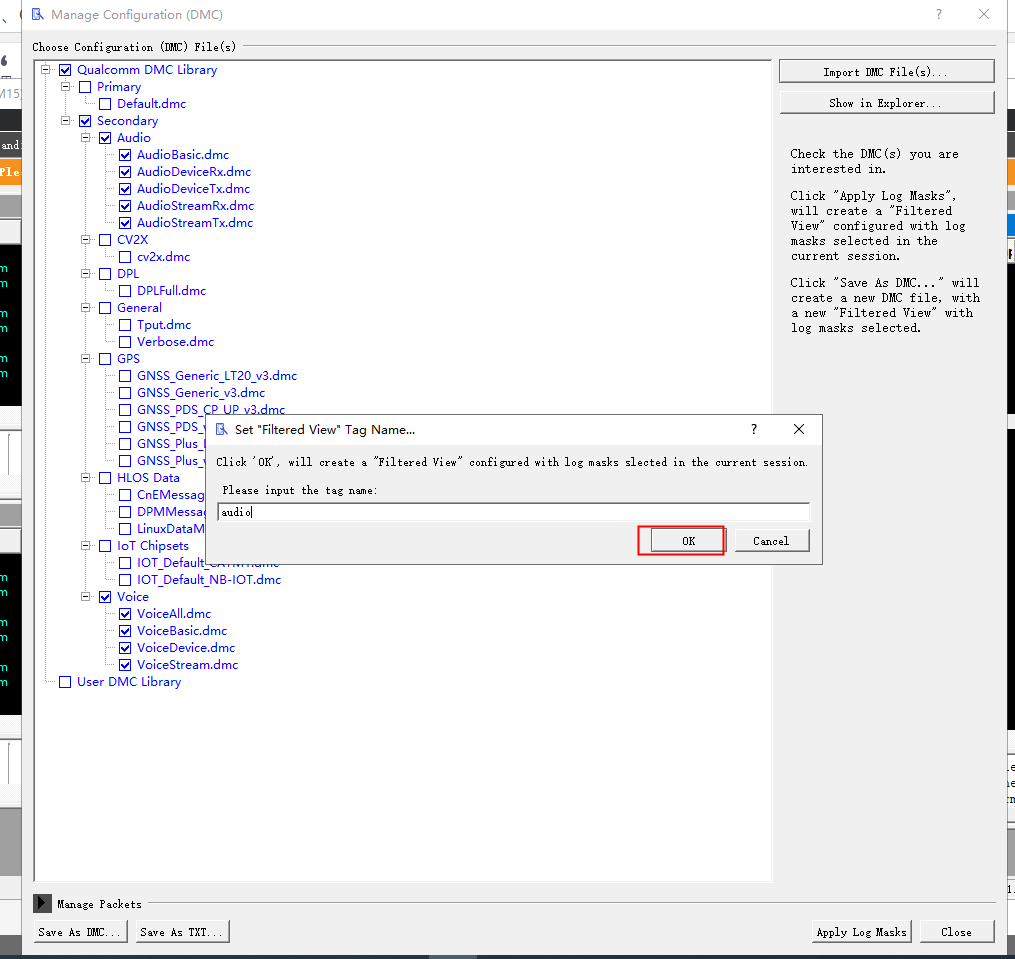Check GNSS_Generic_v3.dmc checkbox
The width and height of the screenshot is (1015, 959).
coord(125,393)
